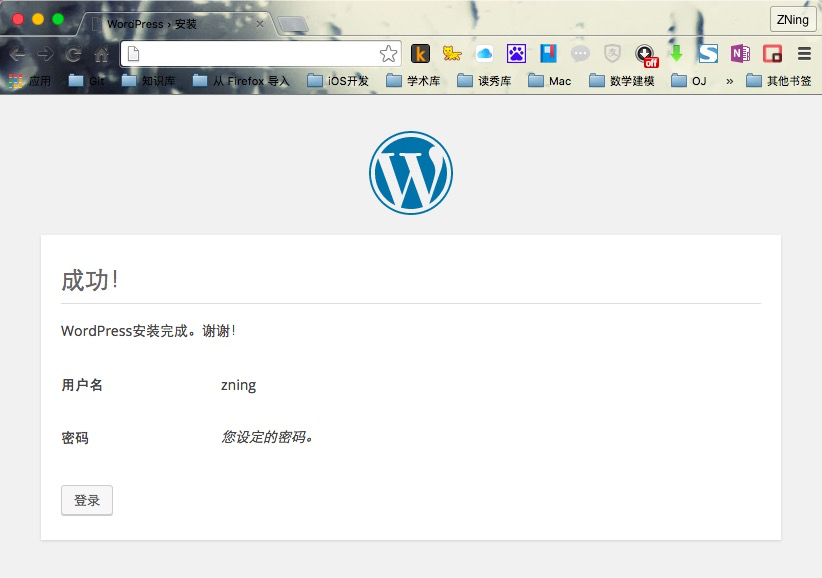
Task: Click the Baidu paw extension icon
Action: point(516,53)
